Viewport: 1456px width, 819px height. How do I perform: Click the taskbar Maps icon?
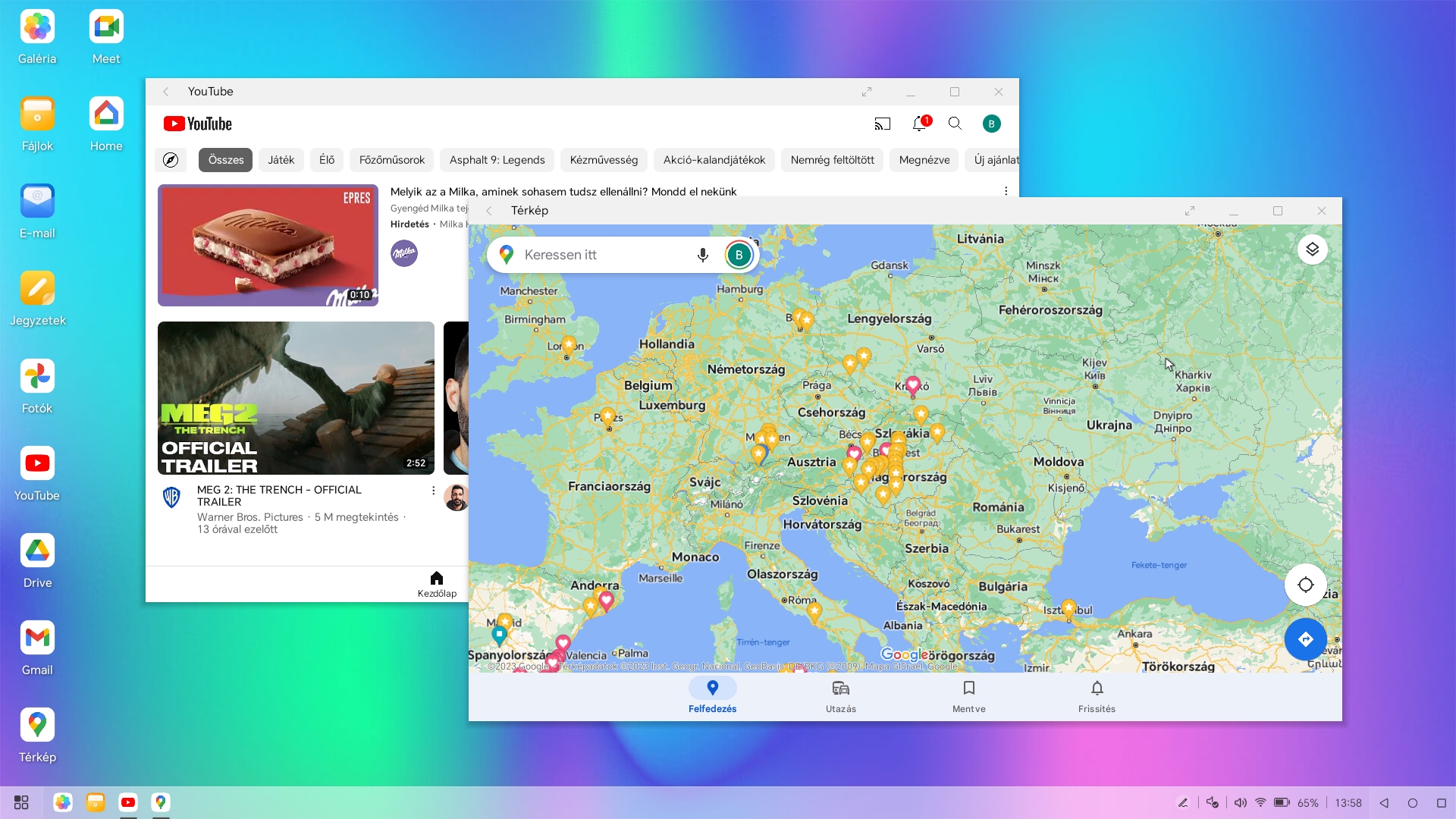click(x=161, y=802)
